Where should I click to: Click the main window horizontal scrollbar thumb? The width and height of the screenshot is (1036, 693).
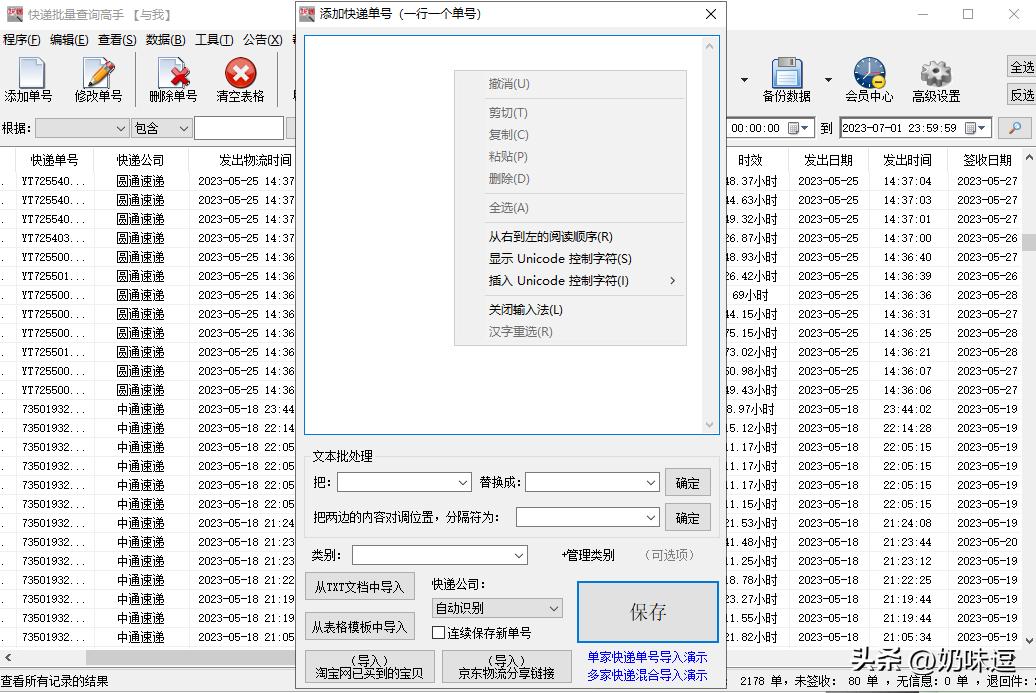click(190, 658)
